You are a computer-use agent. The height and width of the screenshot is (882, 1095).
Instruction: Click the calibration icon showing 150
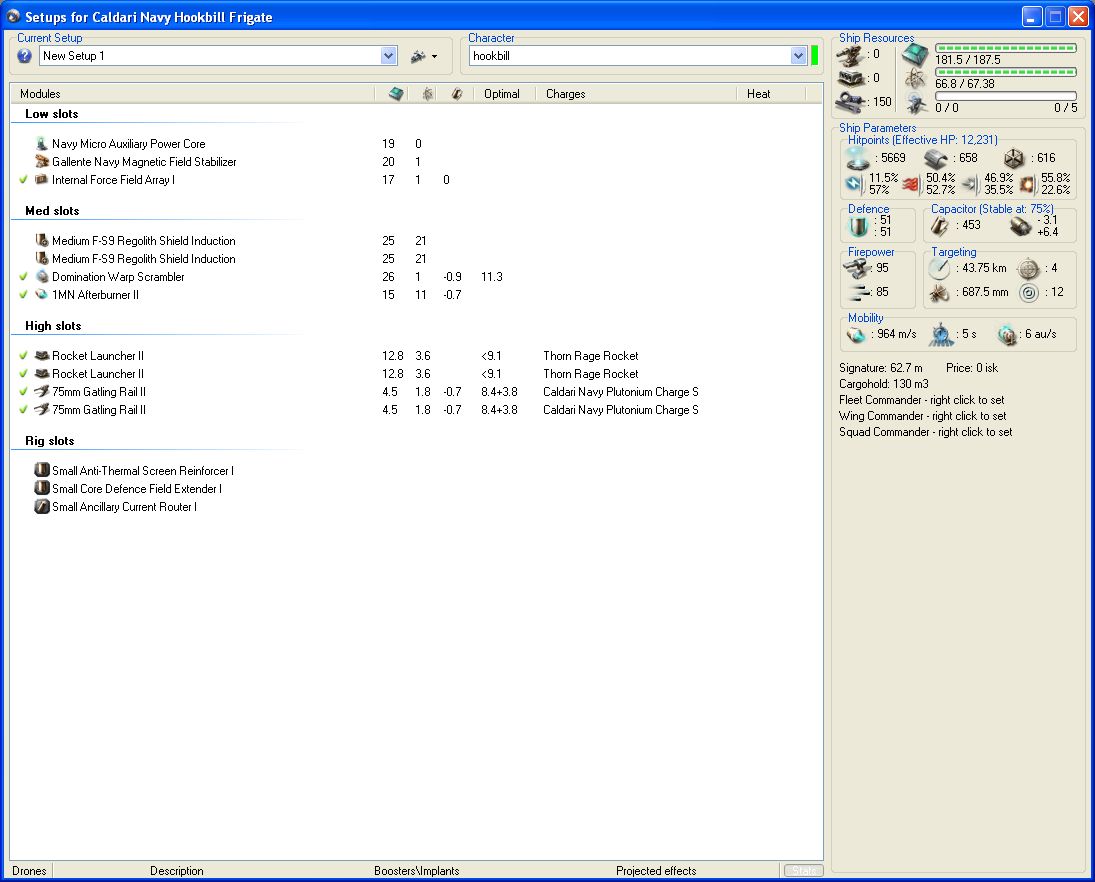point(850,102)
